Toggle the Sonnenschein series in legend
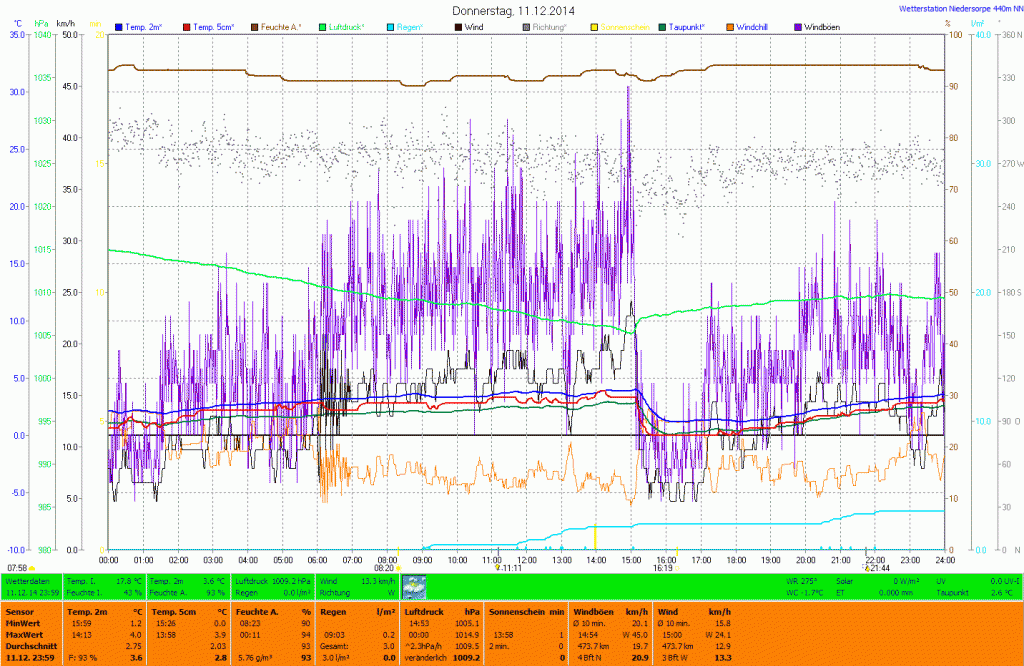This screenshot has width=1024, height=666. [x=623, y=26]
